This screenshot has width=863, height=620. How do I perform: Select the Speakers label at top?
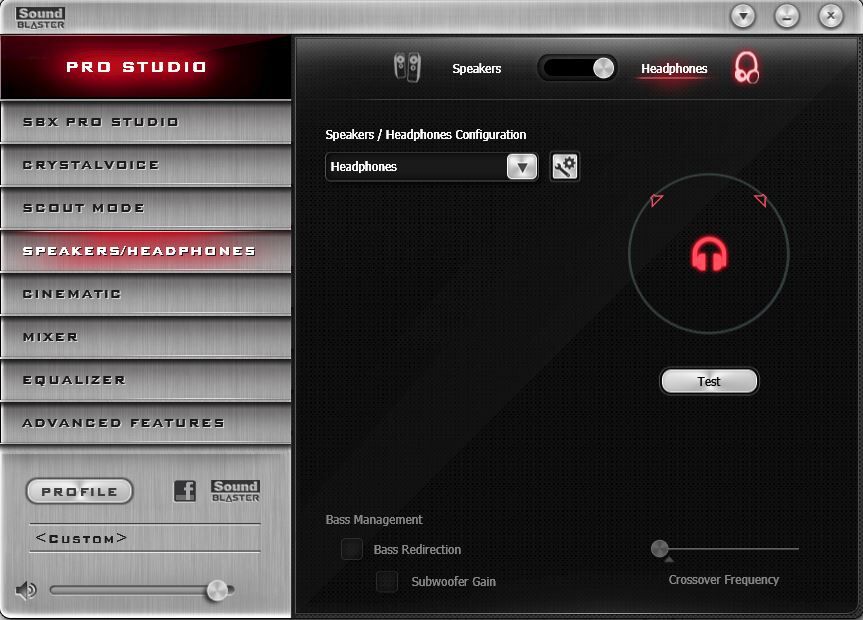coord(477,68)
